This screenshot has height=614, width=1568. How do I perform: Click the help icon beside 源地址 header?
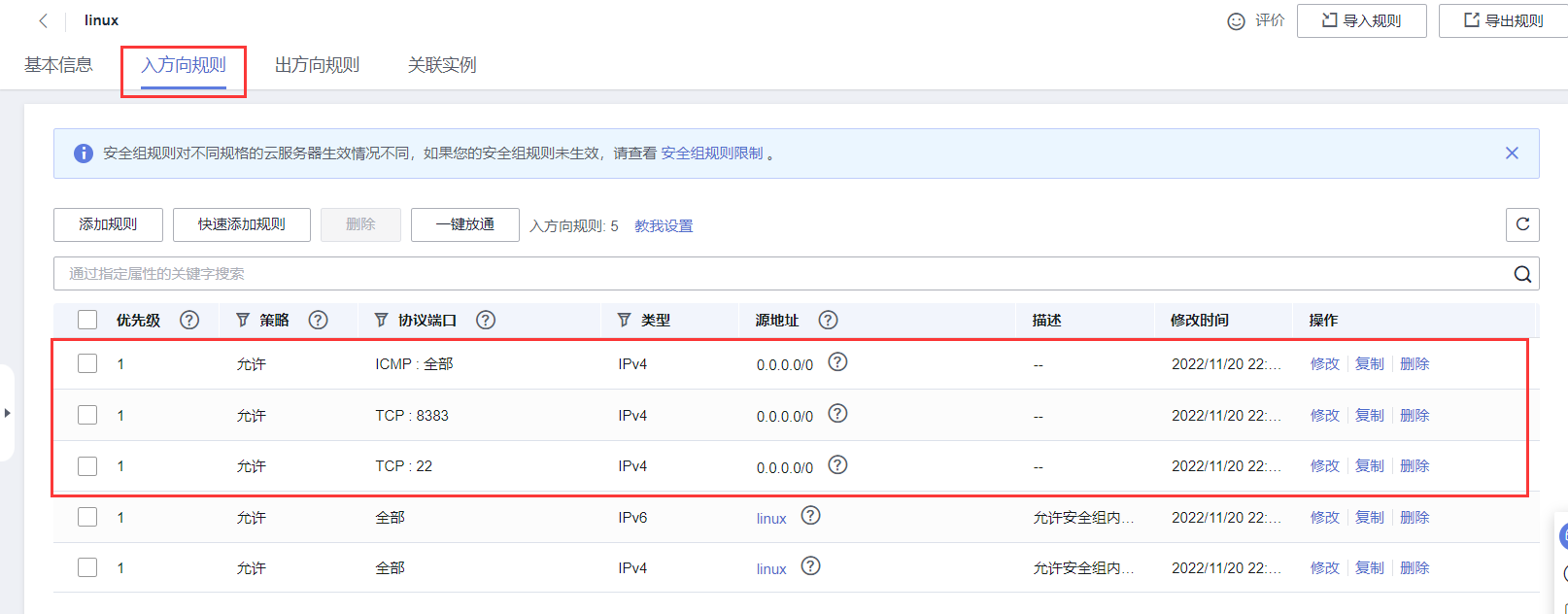click(828, 320)
